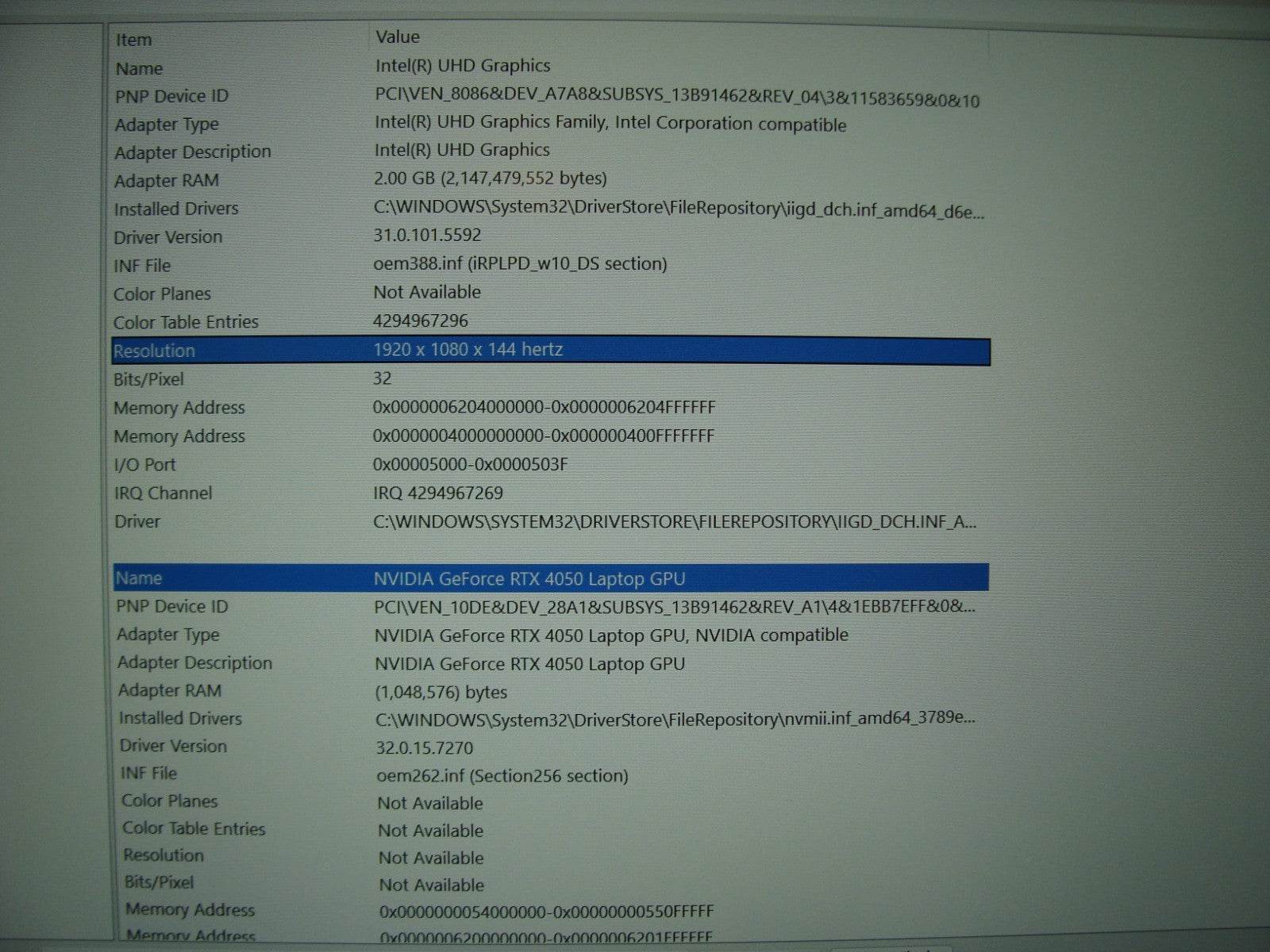This screenshot has height=952, width=1270.
Task: Select the Adapter RAM 2.00 GB row
Action: tap(490, 179)
